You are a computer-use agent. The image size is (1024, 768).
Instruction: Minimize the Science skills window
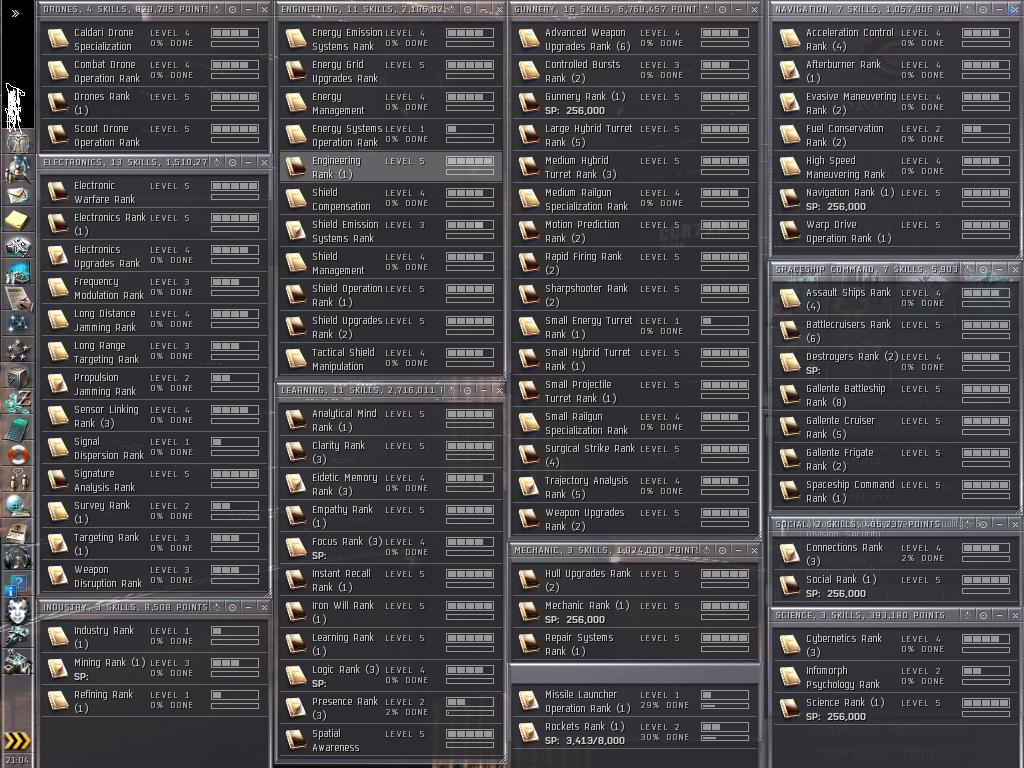click(x=999, y=615)
